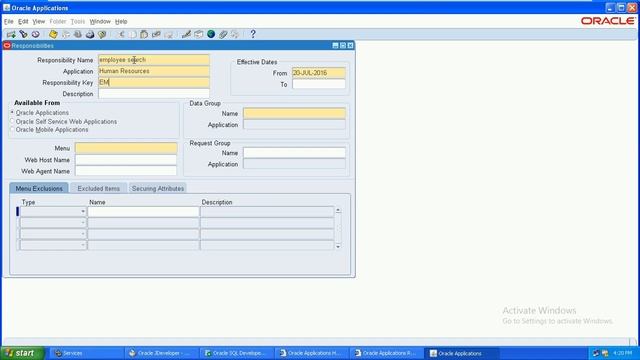Click the Application field showing Human Resources

[x=154, y=71]
